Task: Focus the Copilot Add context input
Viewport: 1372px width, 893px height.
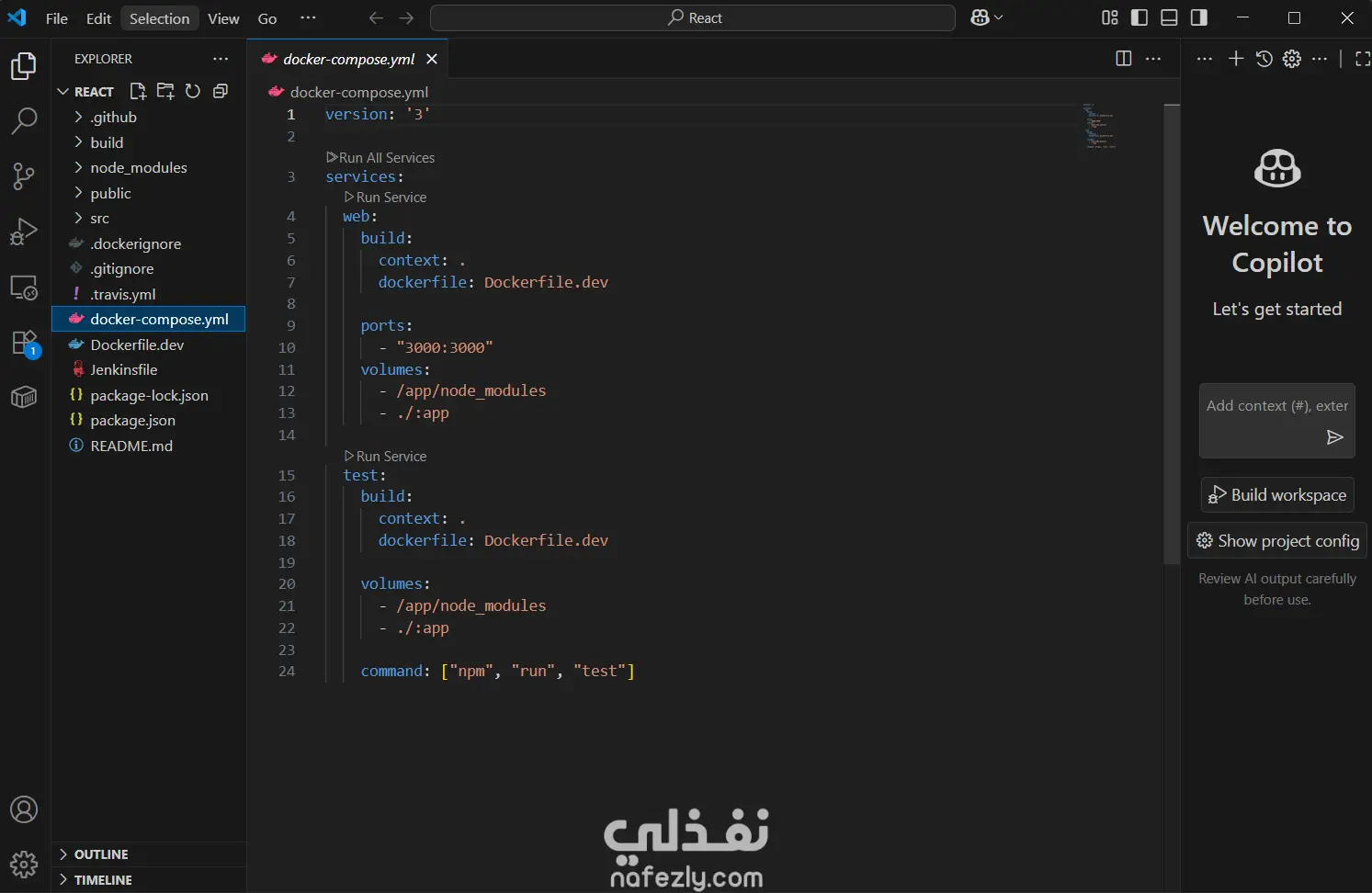Action: [x=1277, y=406]
